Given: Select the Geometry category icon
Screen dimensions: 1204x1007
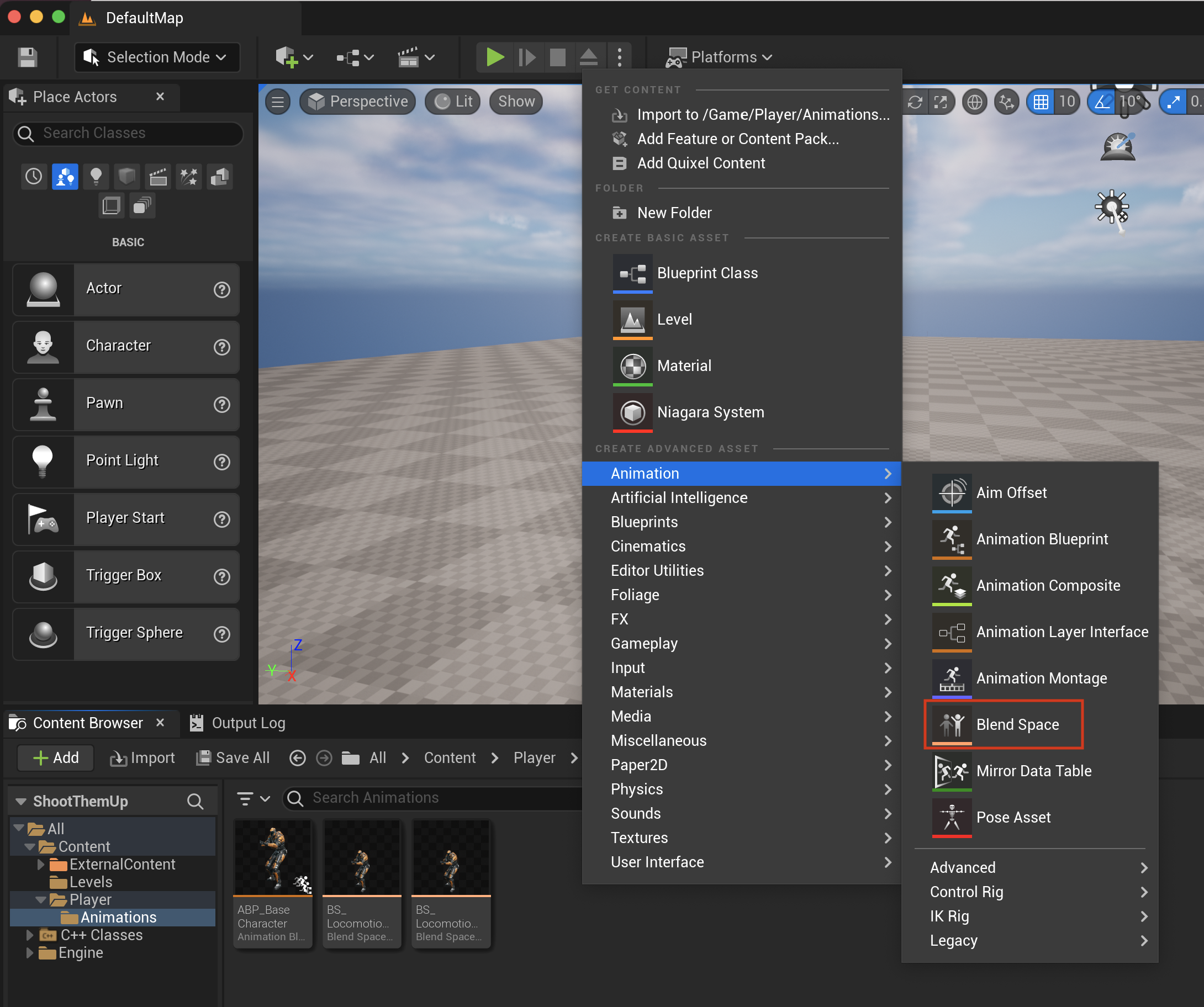Looking at the screenshot, I should pos(220,177).
